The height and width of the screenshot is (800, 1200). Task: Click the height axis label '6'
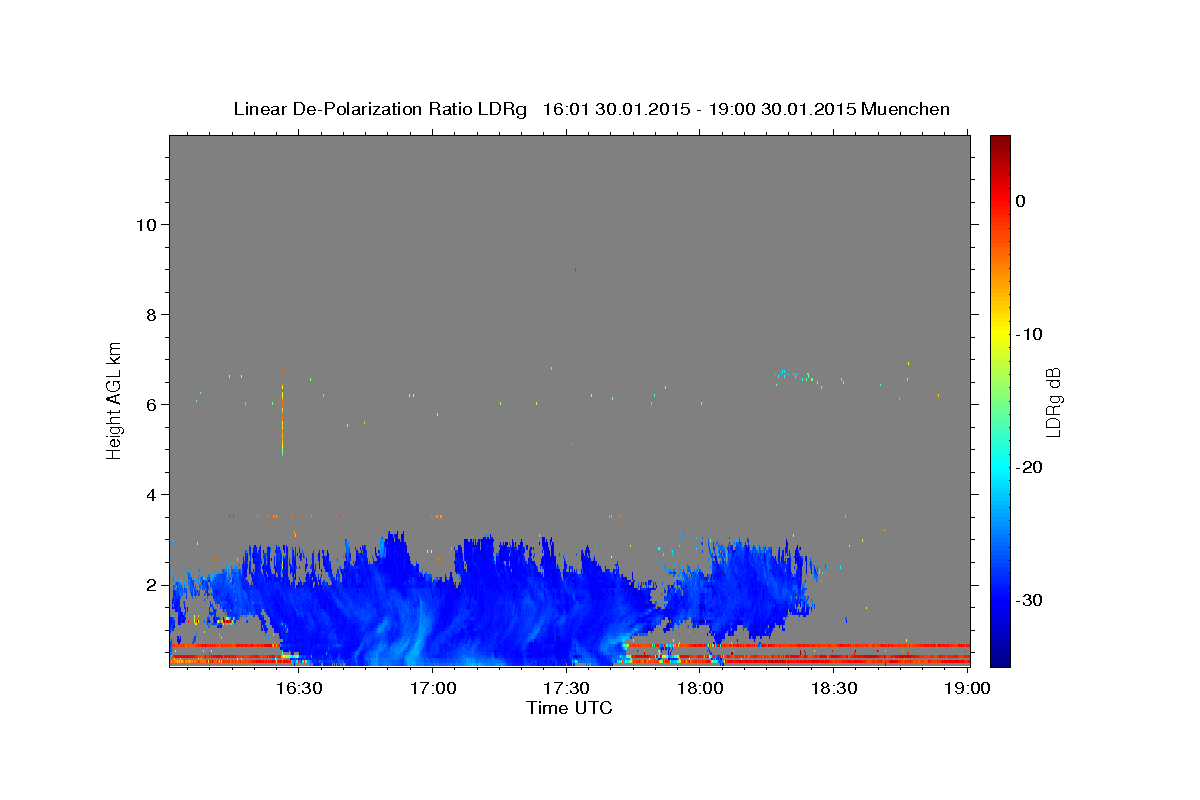click(x=151, y=404)
